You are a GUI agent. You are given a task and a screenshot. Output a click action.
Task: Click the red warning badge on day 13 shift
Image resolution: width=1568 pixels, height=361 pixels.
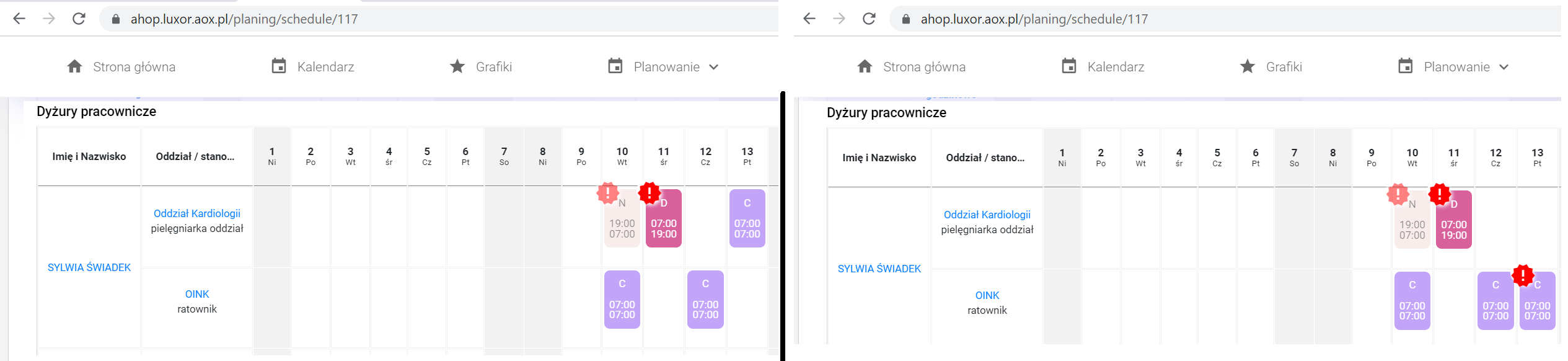[1523, 275]
